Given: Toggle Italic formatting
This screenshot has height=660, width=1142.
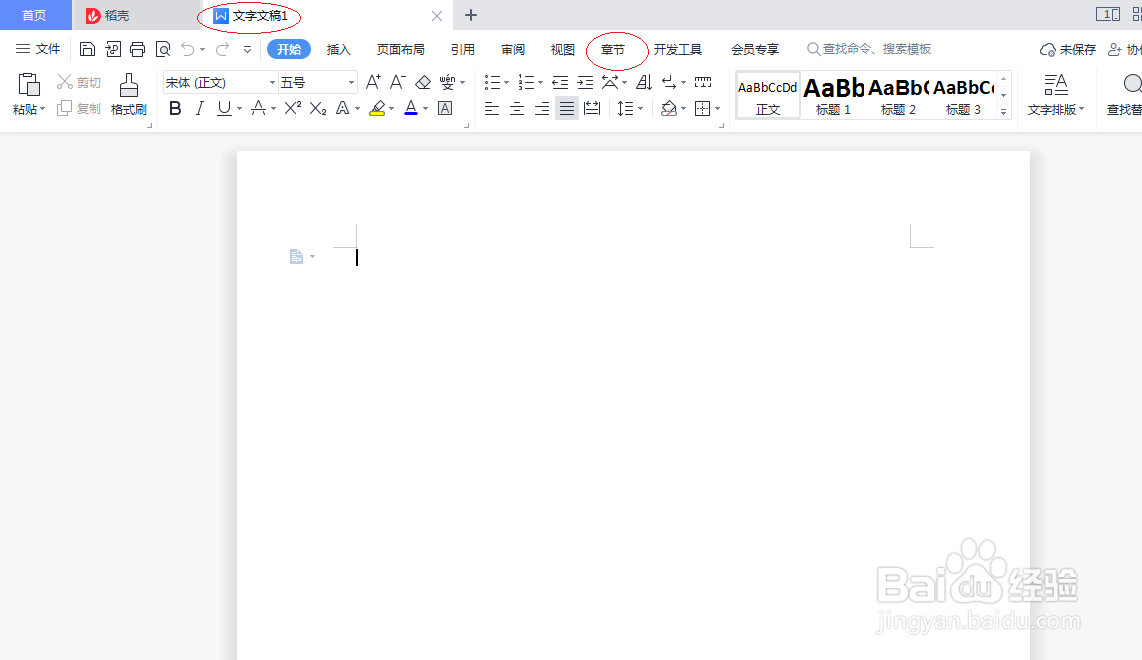Looking at the screenshot, I should 200,109.
